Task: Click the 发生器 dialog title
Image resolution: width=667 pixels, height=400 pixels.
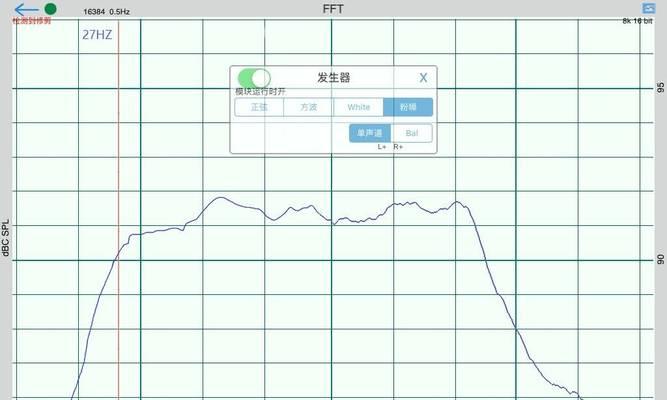Action: 334,78
